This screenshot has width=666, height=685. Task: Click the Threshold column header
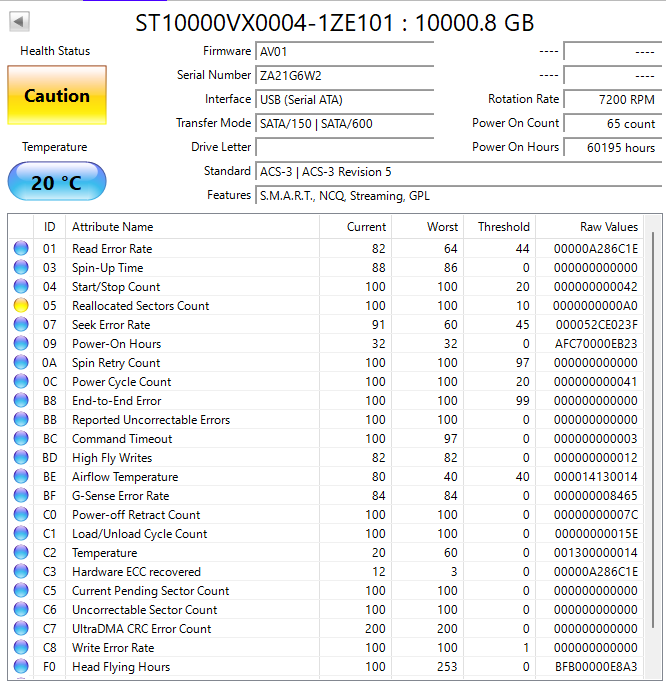(x=500, y=227)
